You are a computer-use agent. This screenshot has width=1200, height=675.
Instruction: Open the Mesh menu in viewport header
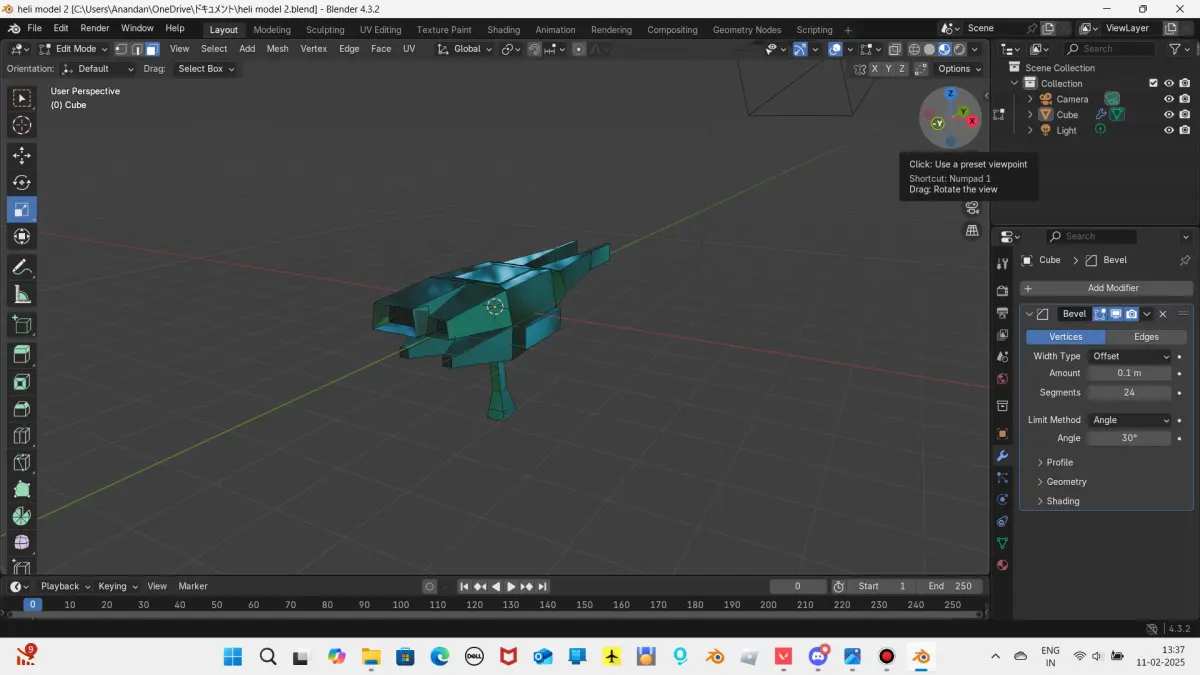point(277,49)
